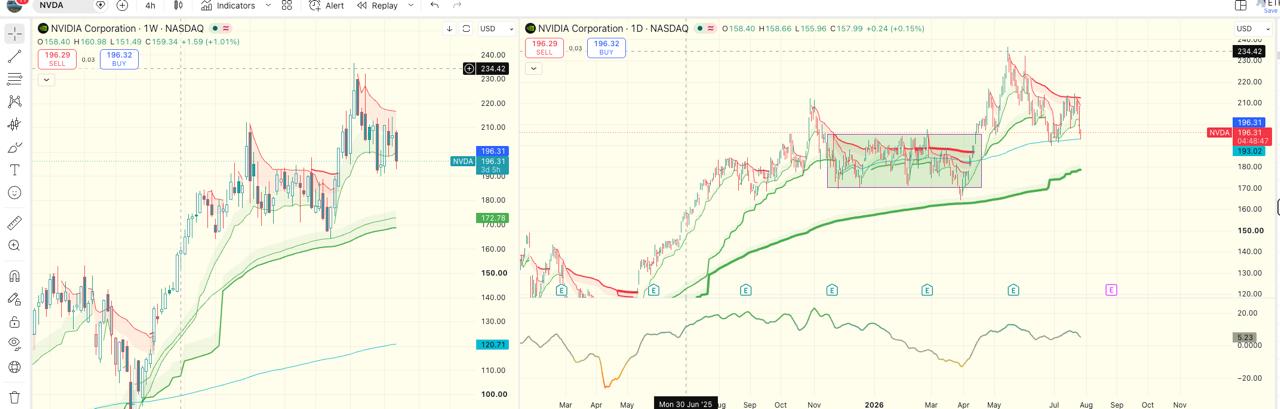Open the object tree globe icon
The image size is (1280, 409).
pos(15,367)
